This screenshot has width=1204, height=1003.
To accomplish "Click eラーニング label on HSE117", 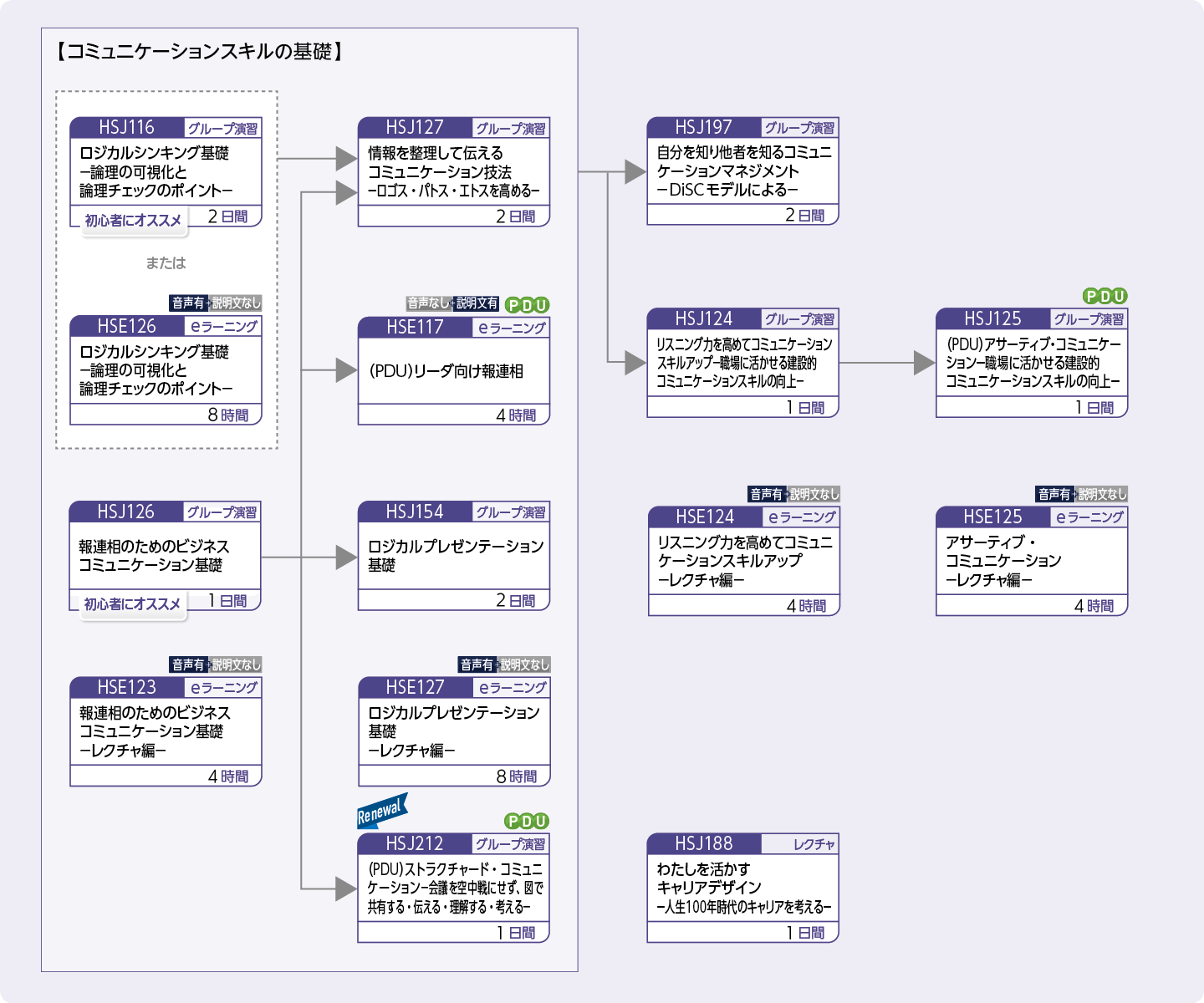I will [512, 328].
